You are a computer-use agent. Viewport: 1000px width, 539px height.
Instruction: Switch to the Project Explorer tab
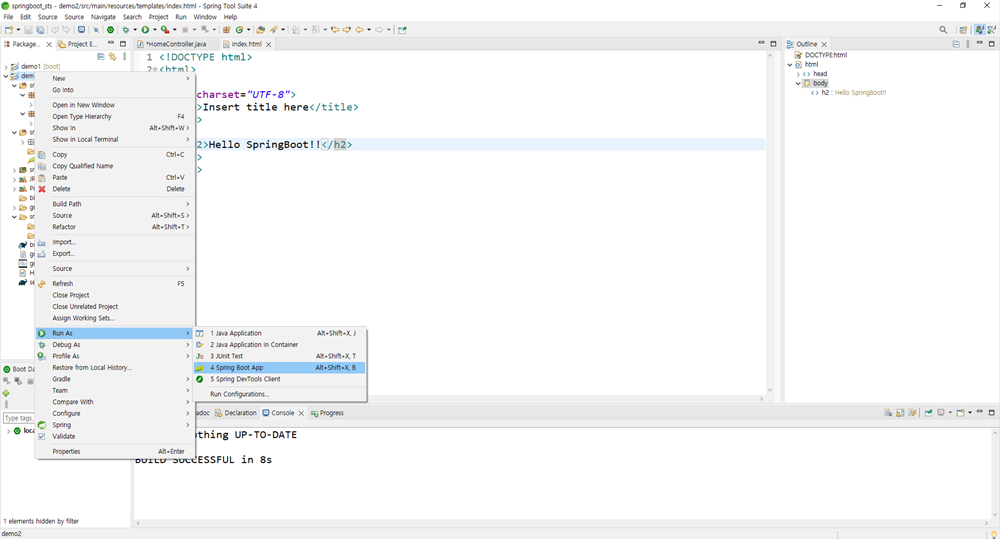coord(78,44)
